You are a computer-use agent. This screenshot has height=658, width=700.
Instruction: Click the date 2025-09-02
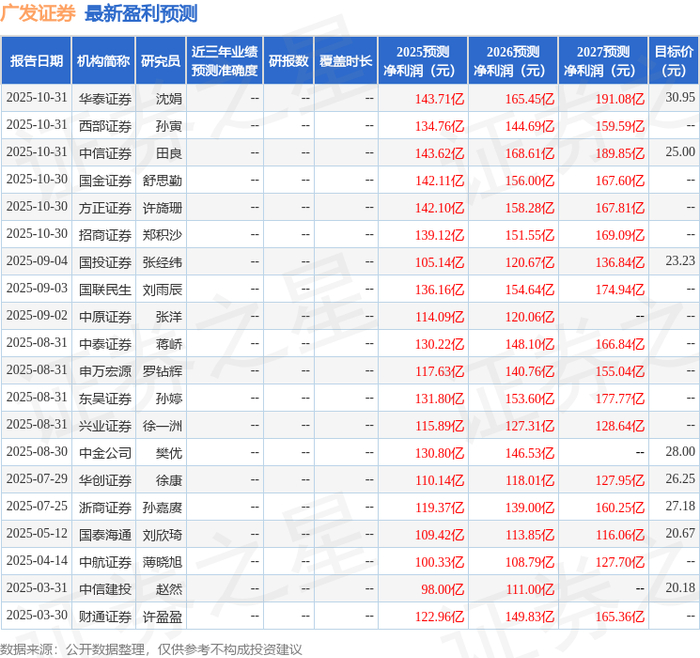pyautogui.click(x=37, y=315)
